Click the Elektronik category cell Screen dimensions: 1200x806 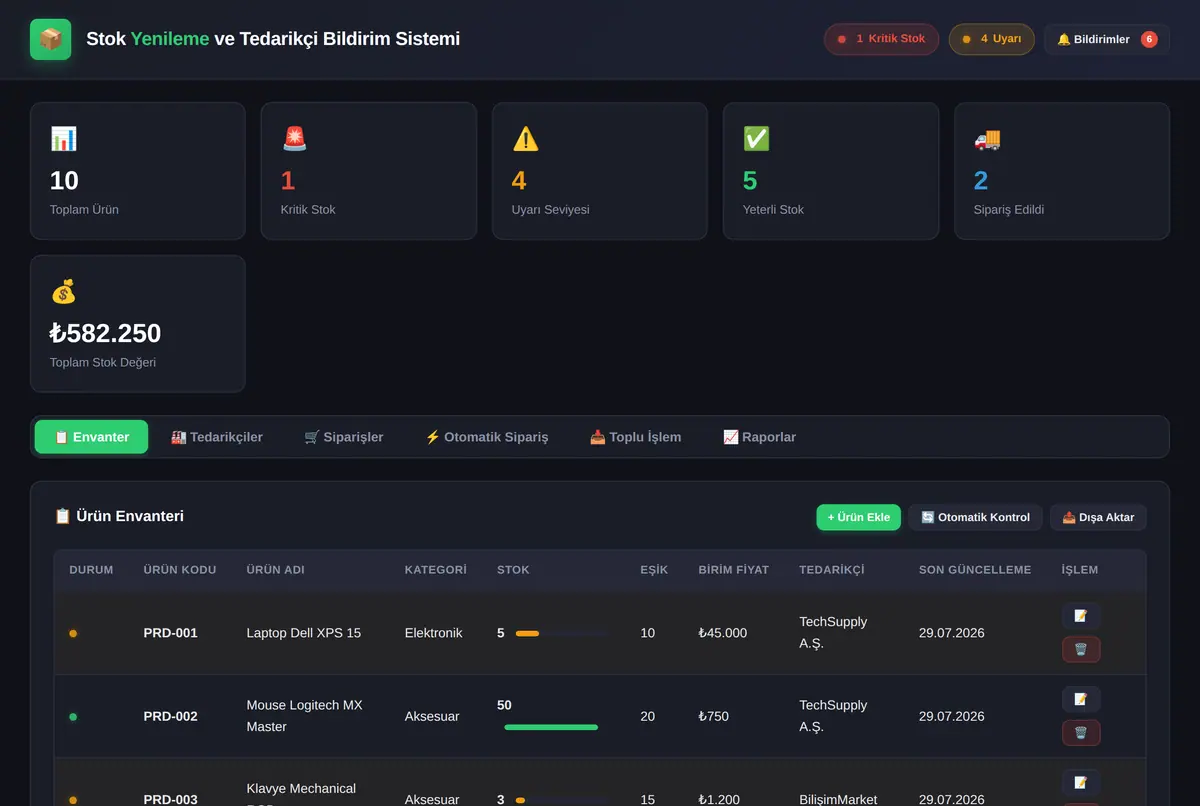434,633
